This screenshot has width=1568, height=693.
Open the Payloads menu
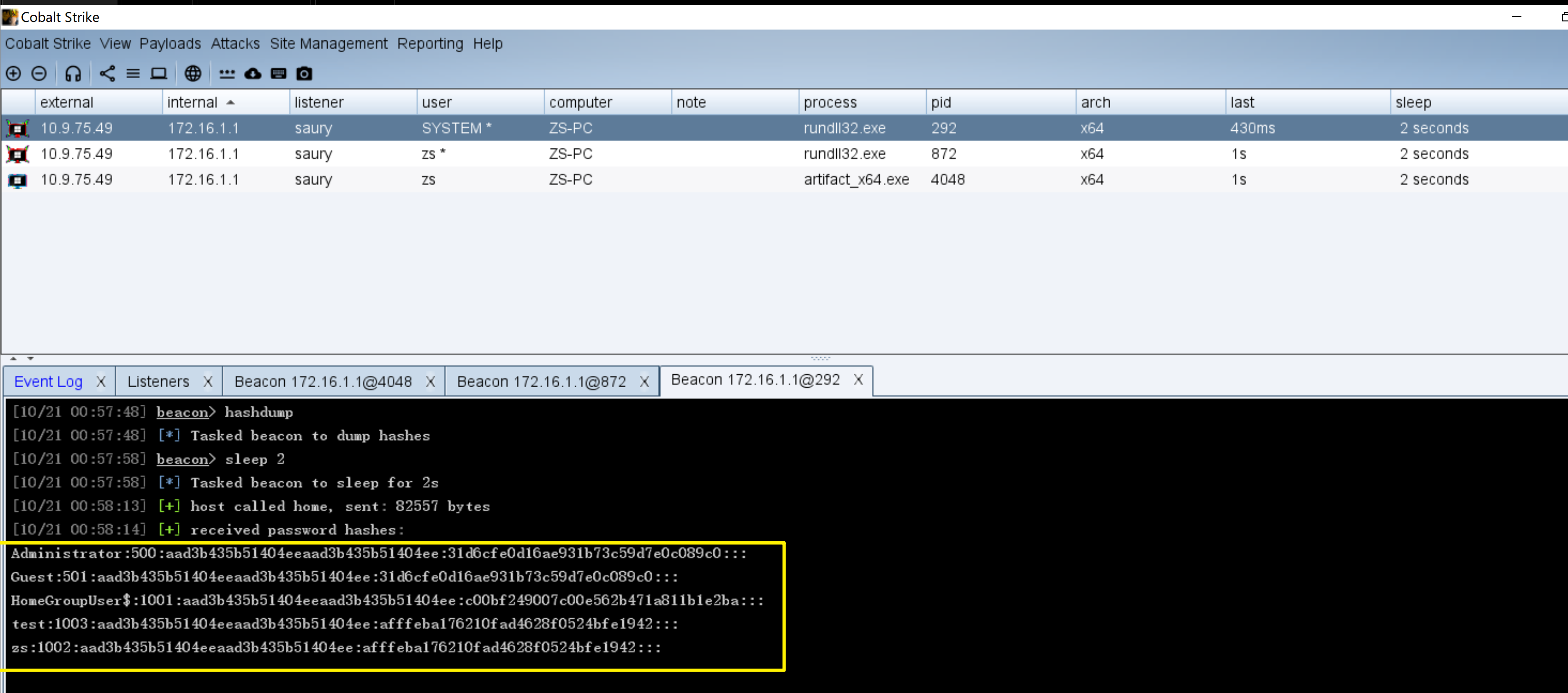[x=170, y=44]
